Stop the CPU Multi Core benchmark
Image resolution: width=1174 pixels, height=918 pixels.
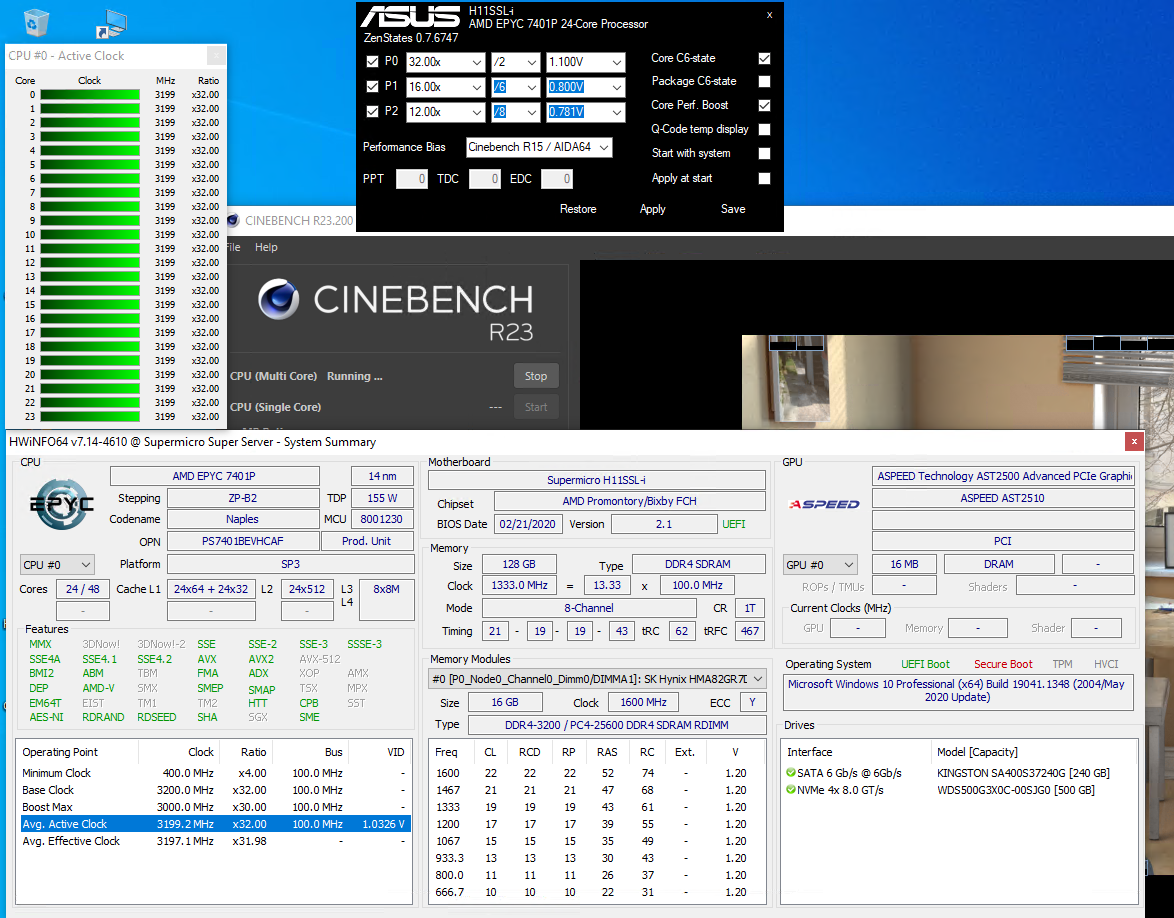point(536,376)
